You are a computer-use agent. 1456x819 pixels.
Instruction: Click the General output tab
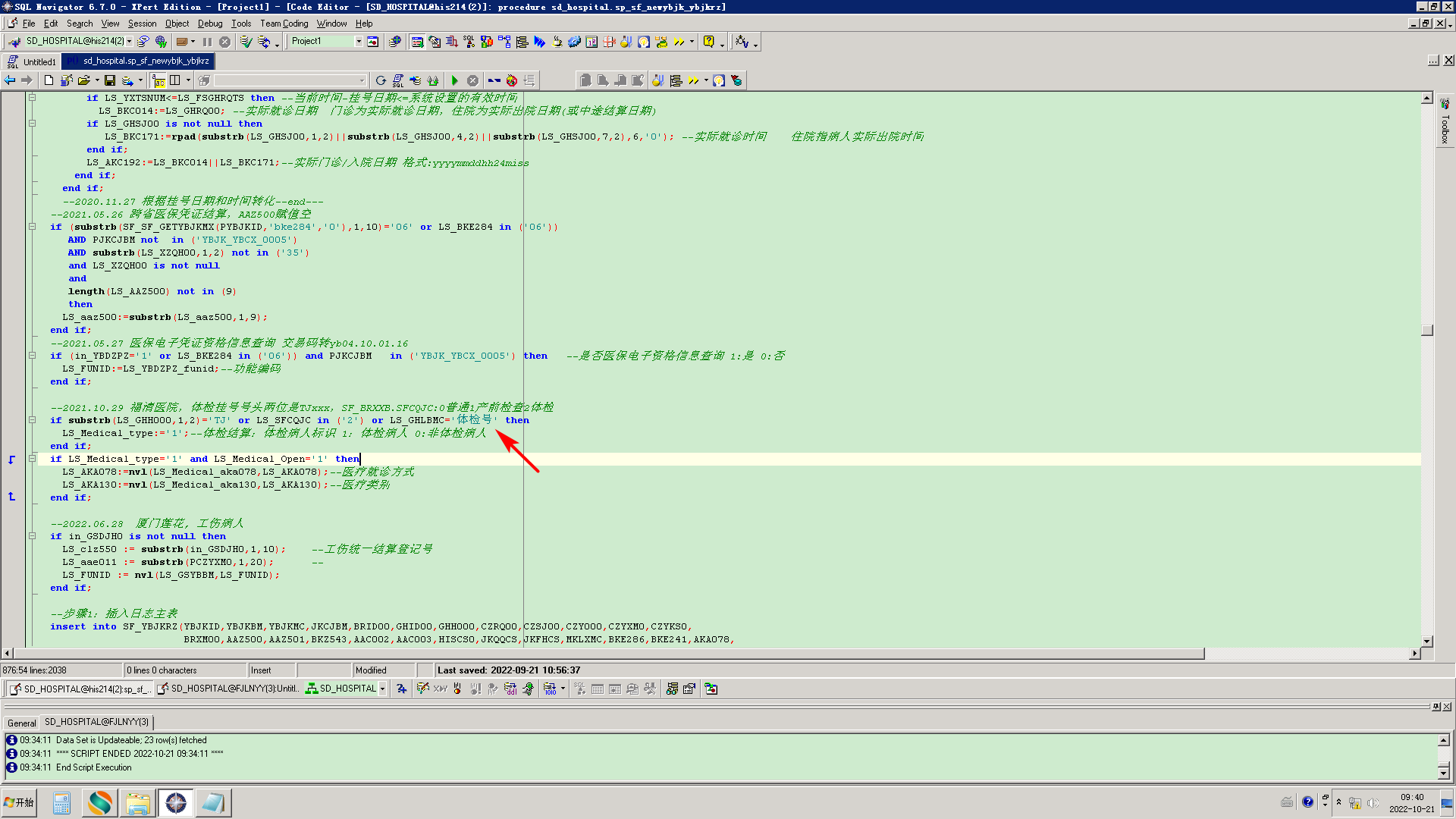[21, 723]
